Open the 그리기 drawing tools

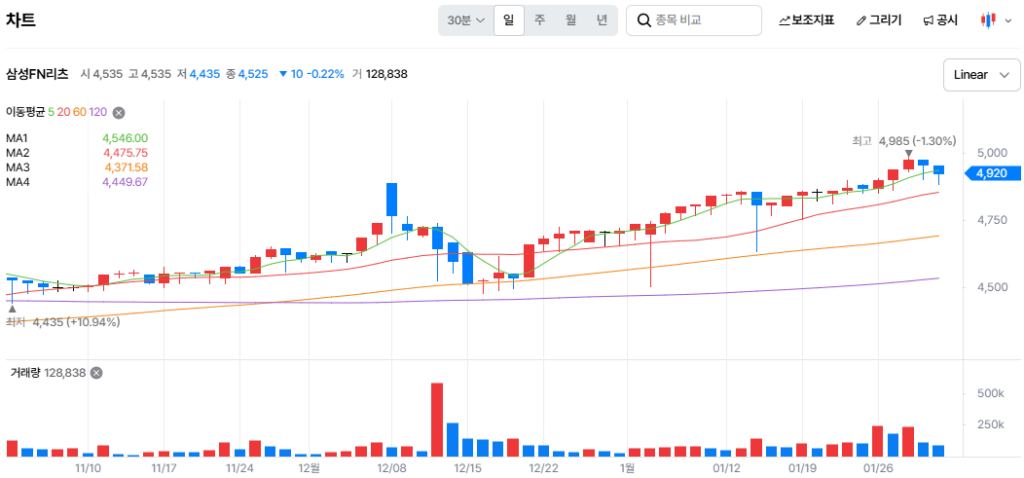point(878,20)
